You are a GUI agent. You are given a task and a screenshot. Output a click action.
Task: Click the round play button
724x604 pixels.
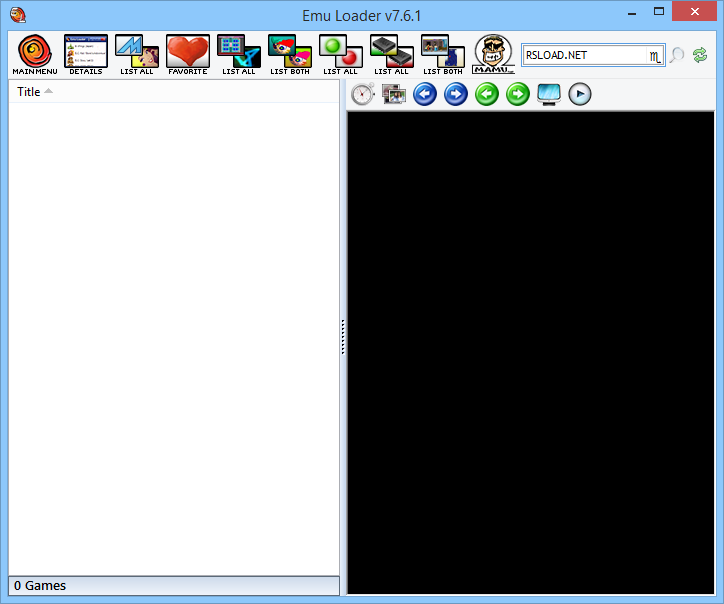pos(580,94)
